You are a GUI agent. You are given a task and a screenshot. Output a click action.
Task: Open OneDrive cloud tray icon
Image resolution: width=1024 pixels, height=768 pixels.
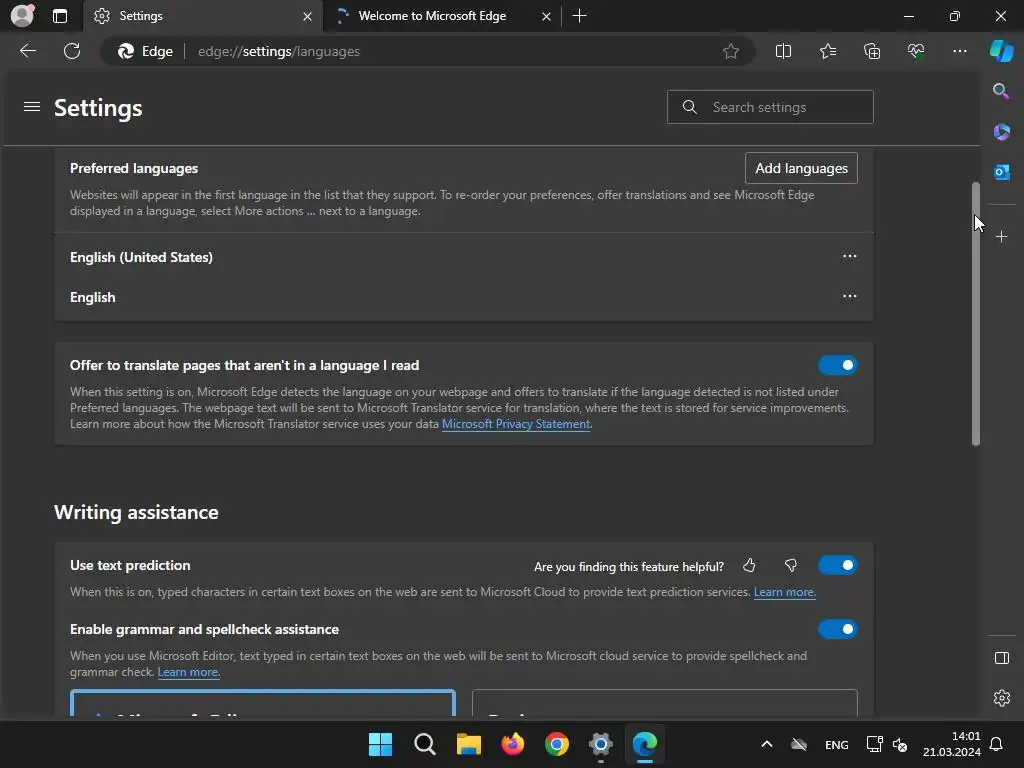point(799,744)
